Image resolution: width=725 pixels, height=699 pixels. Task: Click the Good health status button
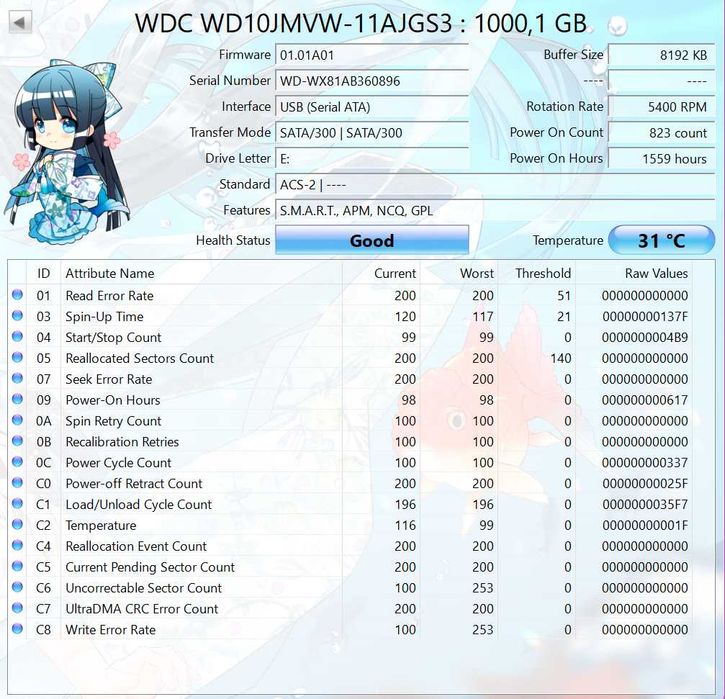[x=372, y=240]
